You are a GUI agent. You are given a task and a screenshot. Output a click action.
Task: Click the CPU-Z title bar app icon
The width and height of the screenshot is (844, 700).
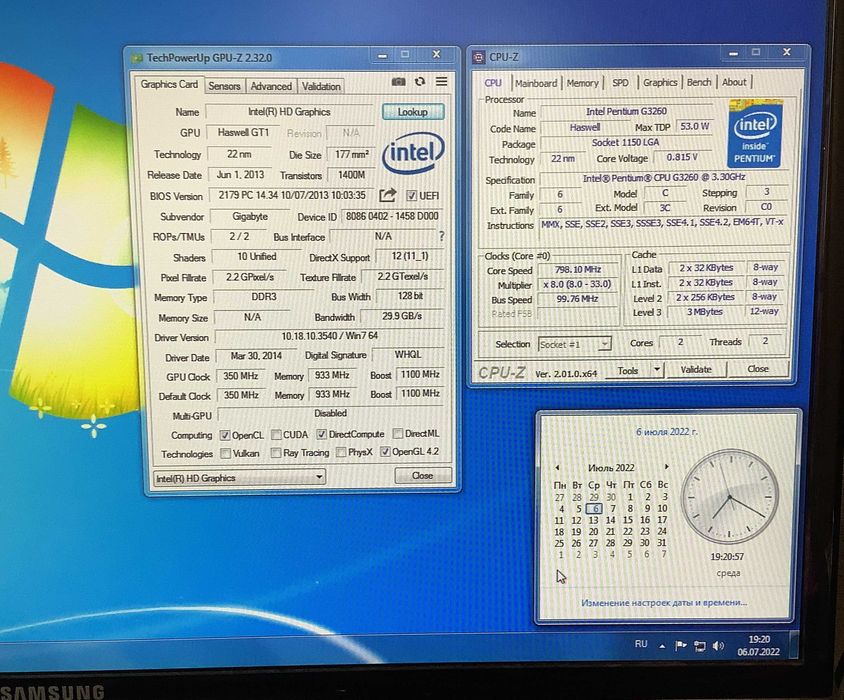click(x=478, y=57)
